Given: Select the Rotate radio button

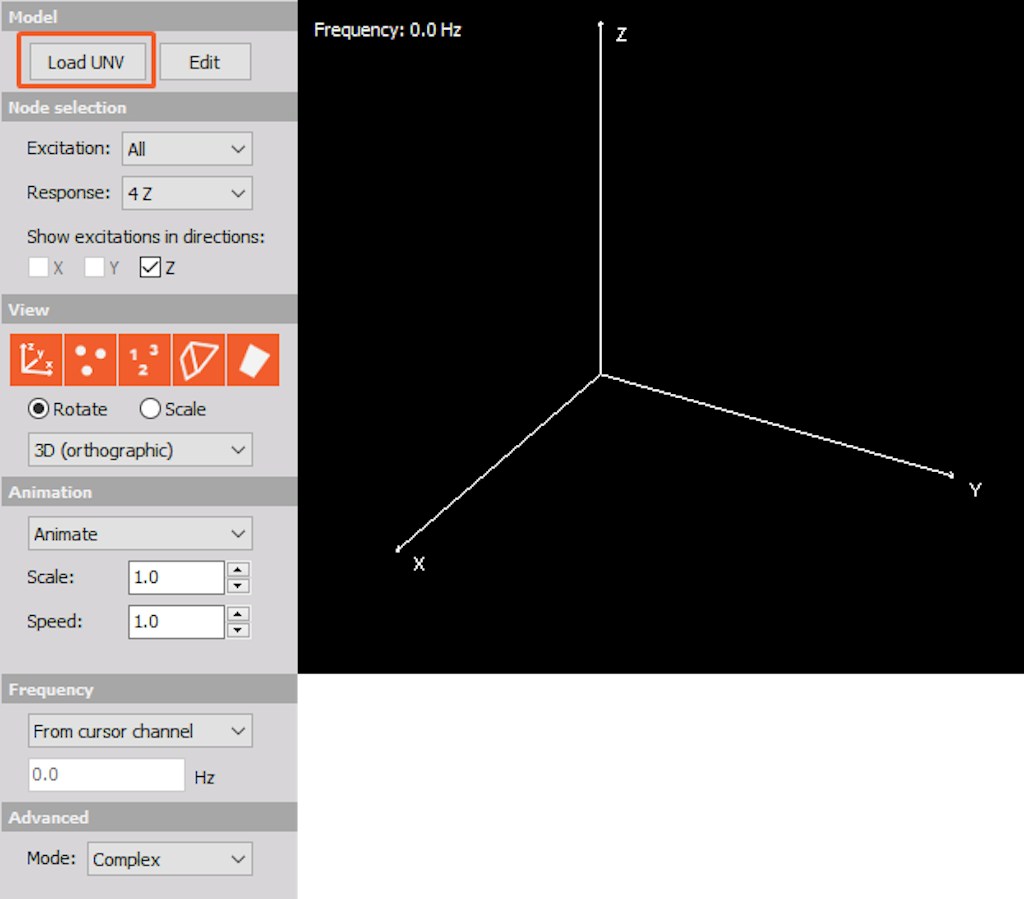Looking at the screenshot, I should pos(39,409).
